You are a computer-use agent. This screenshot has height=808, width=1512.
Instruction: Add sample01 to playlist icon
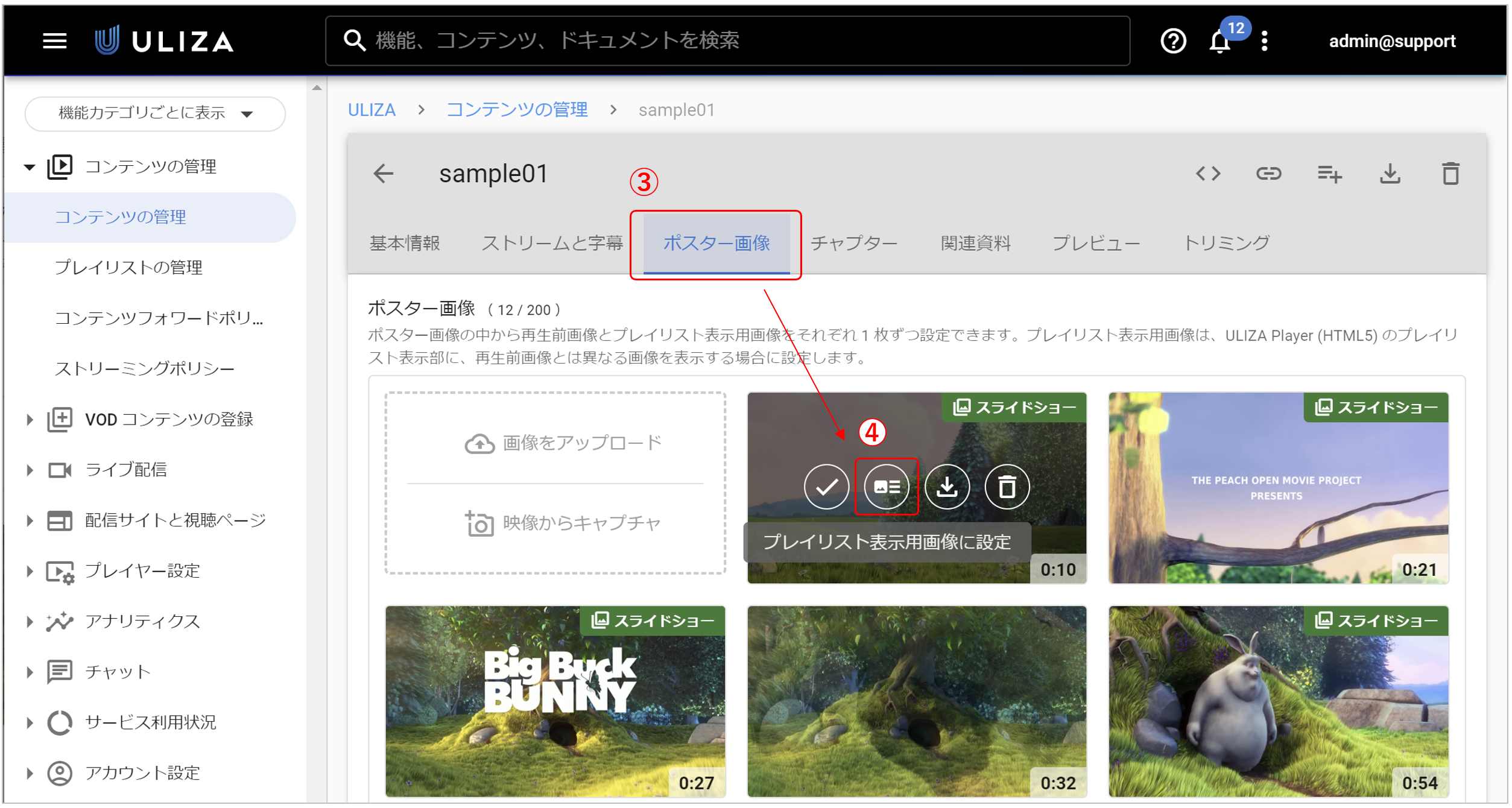click(1329, 174)
